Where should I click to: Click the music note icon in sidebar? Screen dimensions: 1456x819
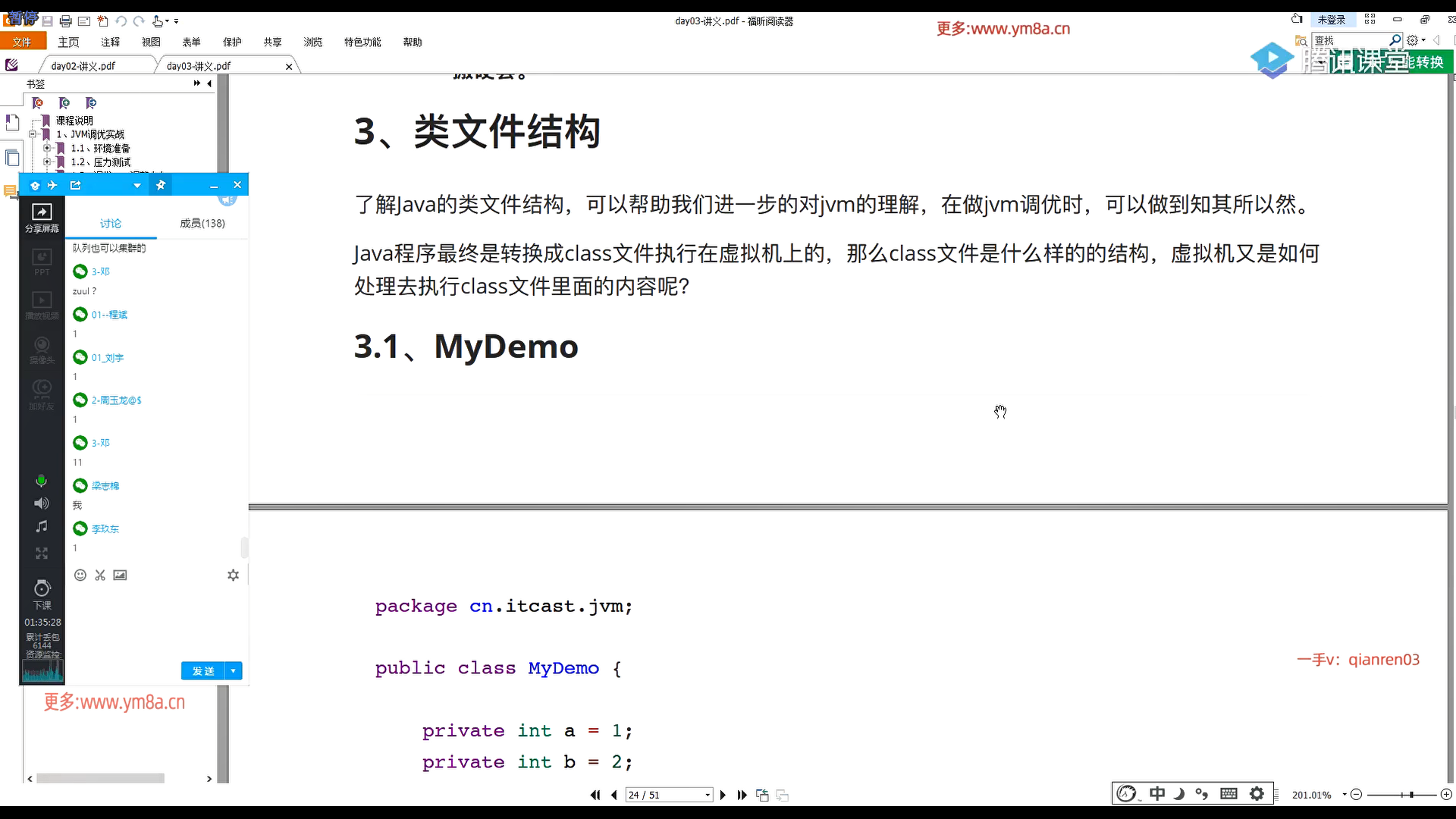pos(42,526)
